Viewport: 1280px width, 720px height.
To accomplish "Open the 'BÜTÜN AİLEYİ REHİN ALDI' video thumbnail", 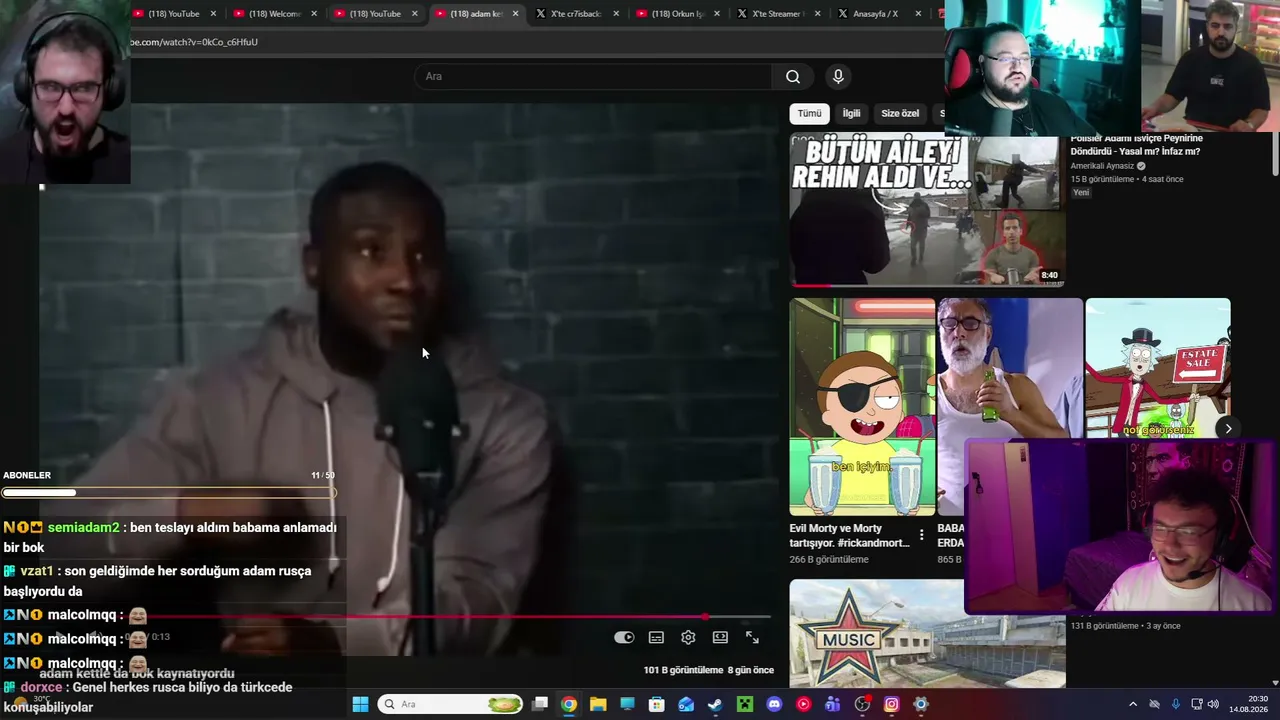I will pos(927,212).
